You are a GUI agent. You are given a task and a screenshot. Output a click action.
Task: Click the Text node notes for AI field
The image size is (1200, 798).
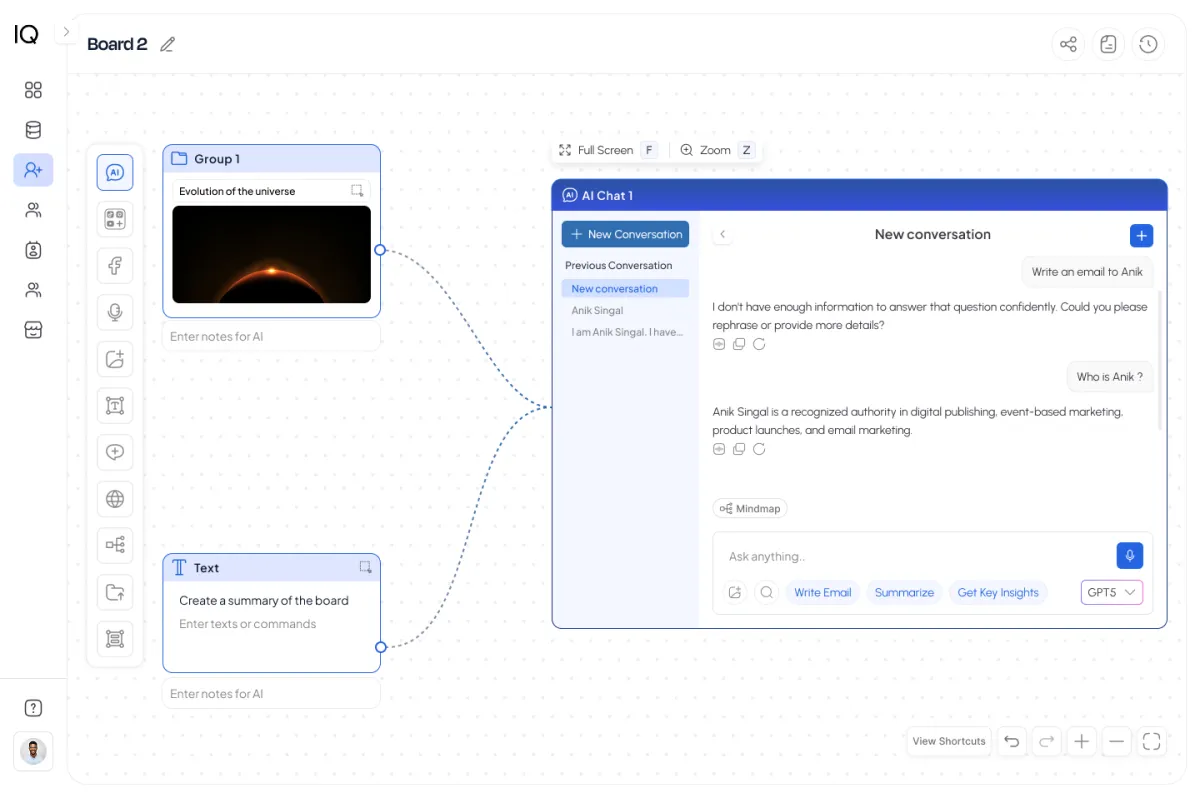271,694
